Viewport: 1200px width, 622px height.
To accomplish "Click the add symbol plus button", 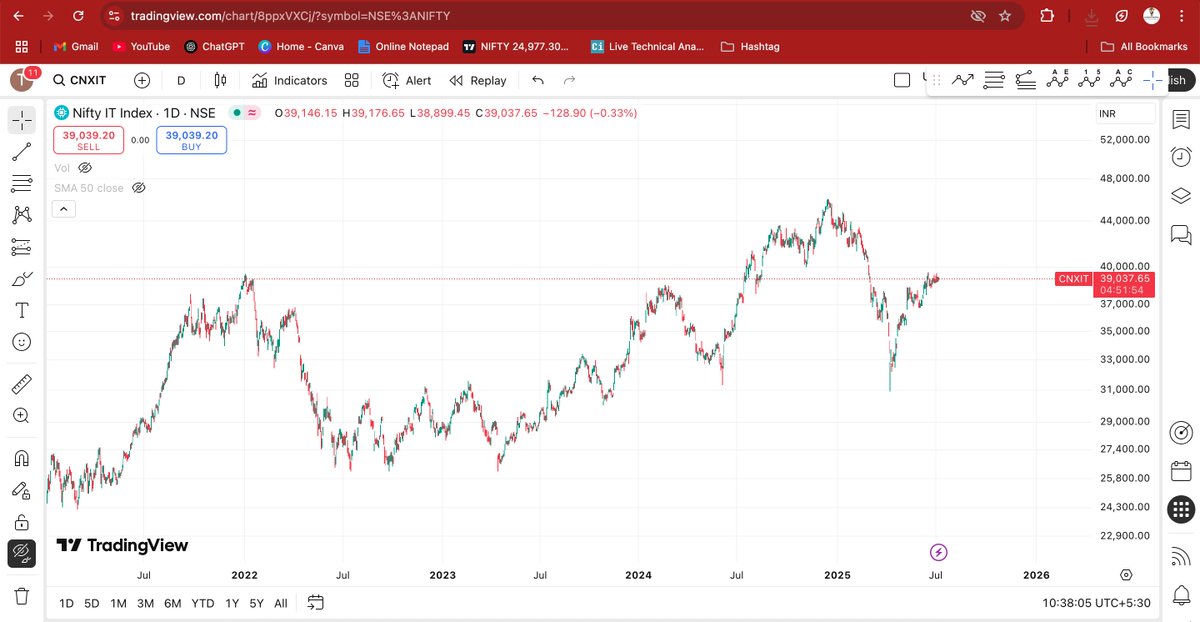I will coord(142,80).
